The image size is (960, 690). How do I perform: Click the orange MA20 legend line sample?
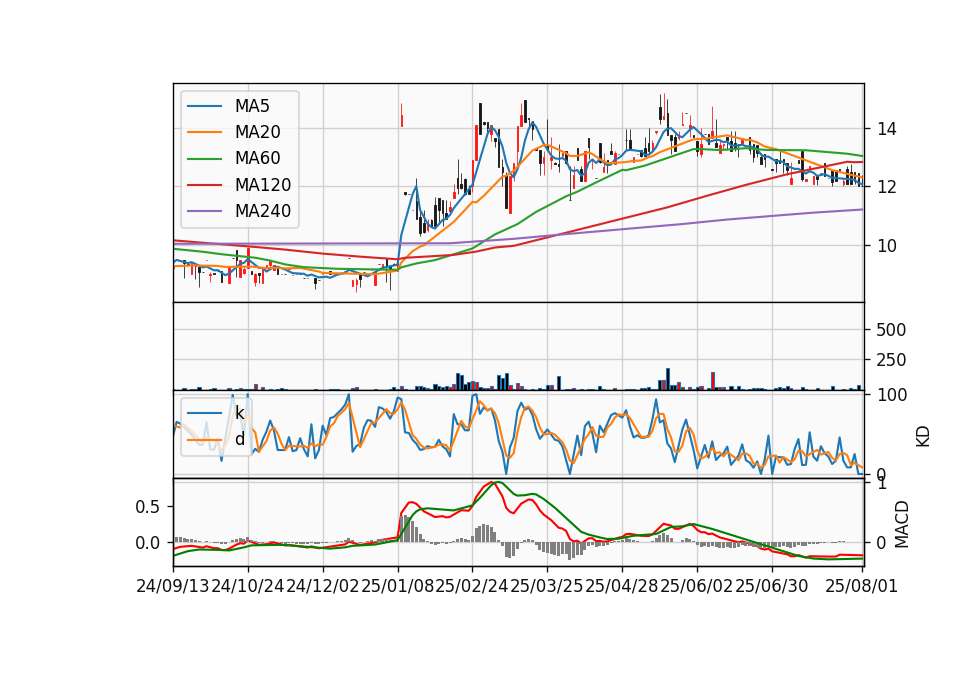click(204, 132)
